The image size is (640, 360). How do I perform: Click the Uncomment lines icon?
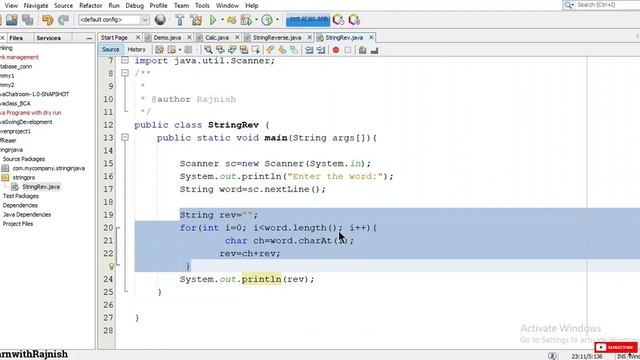pyautogui.click(x=374, y=50)
